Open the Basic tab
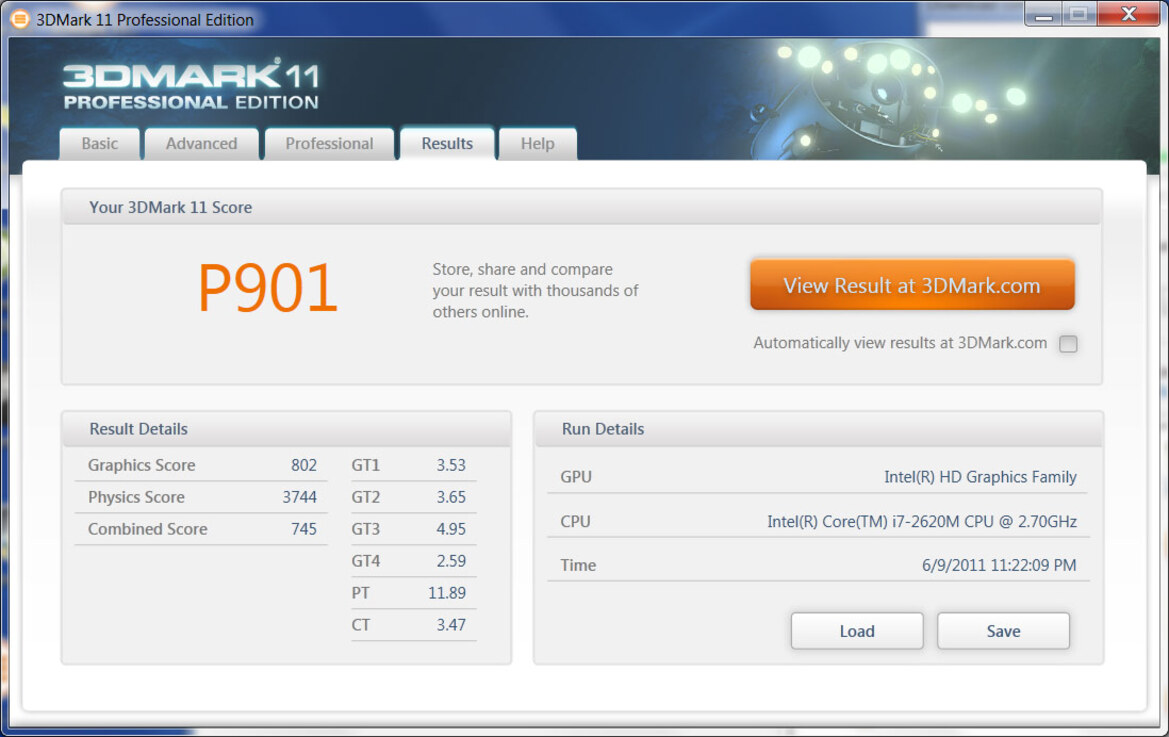The width and height of the screenshot is (1169, 737). (100, 144)
